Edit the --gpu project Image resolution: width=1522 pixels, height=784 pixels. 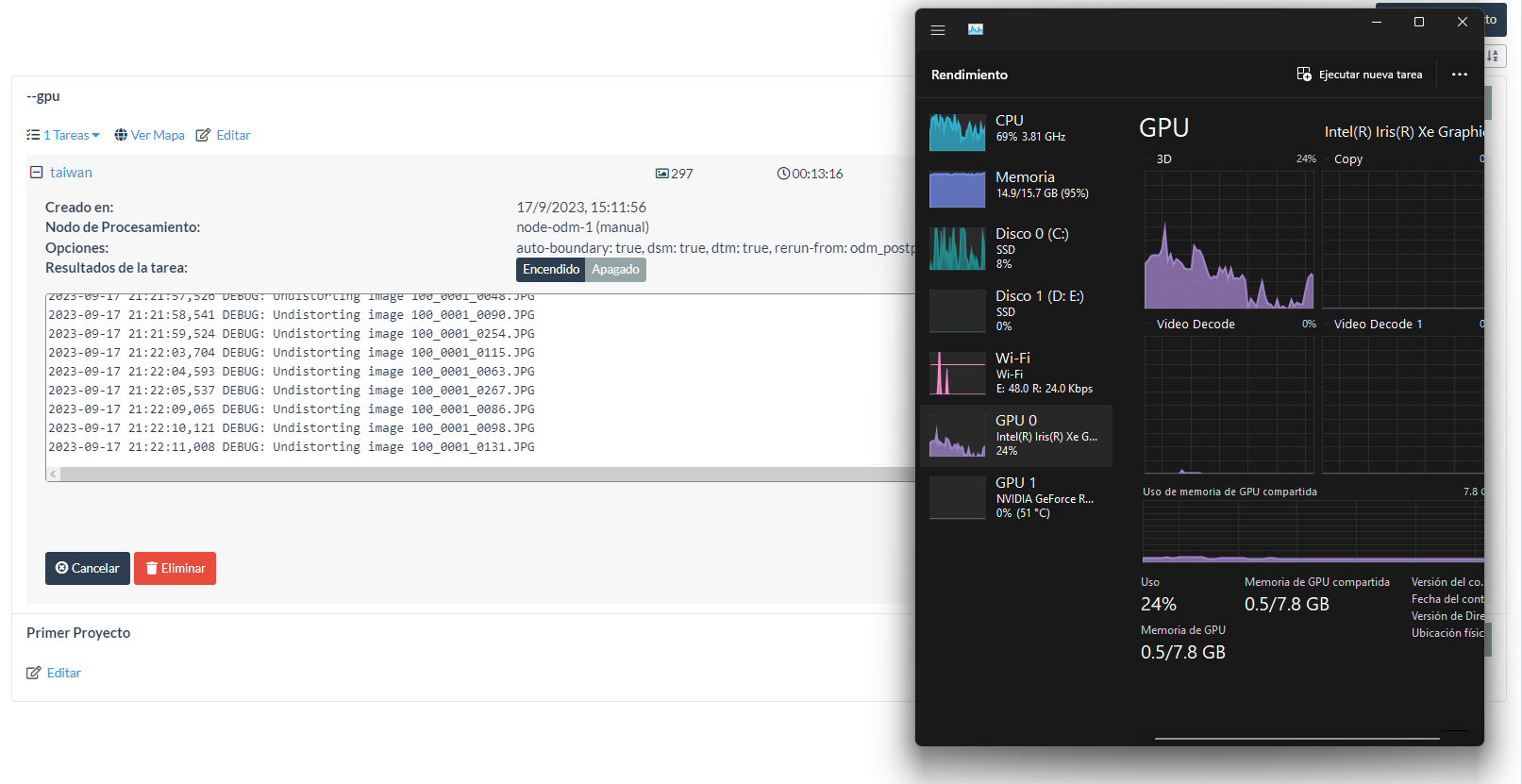[x=233, y=135]
